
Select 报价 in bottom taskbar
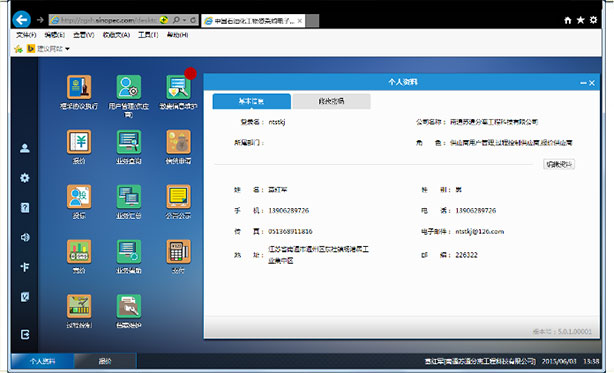pyautogui.click(x=105, y=361)
